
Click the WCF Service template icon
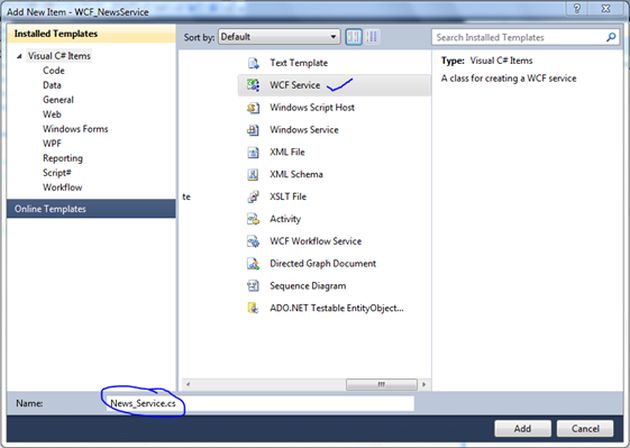coord(253,85)
